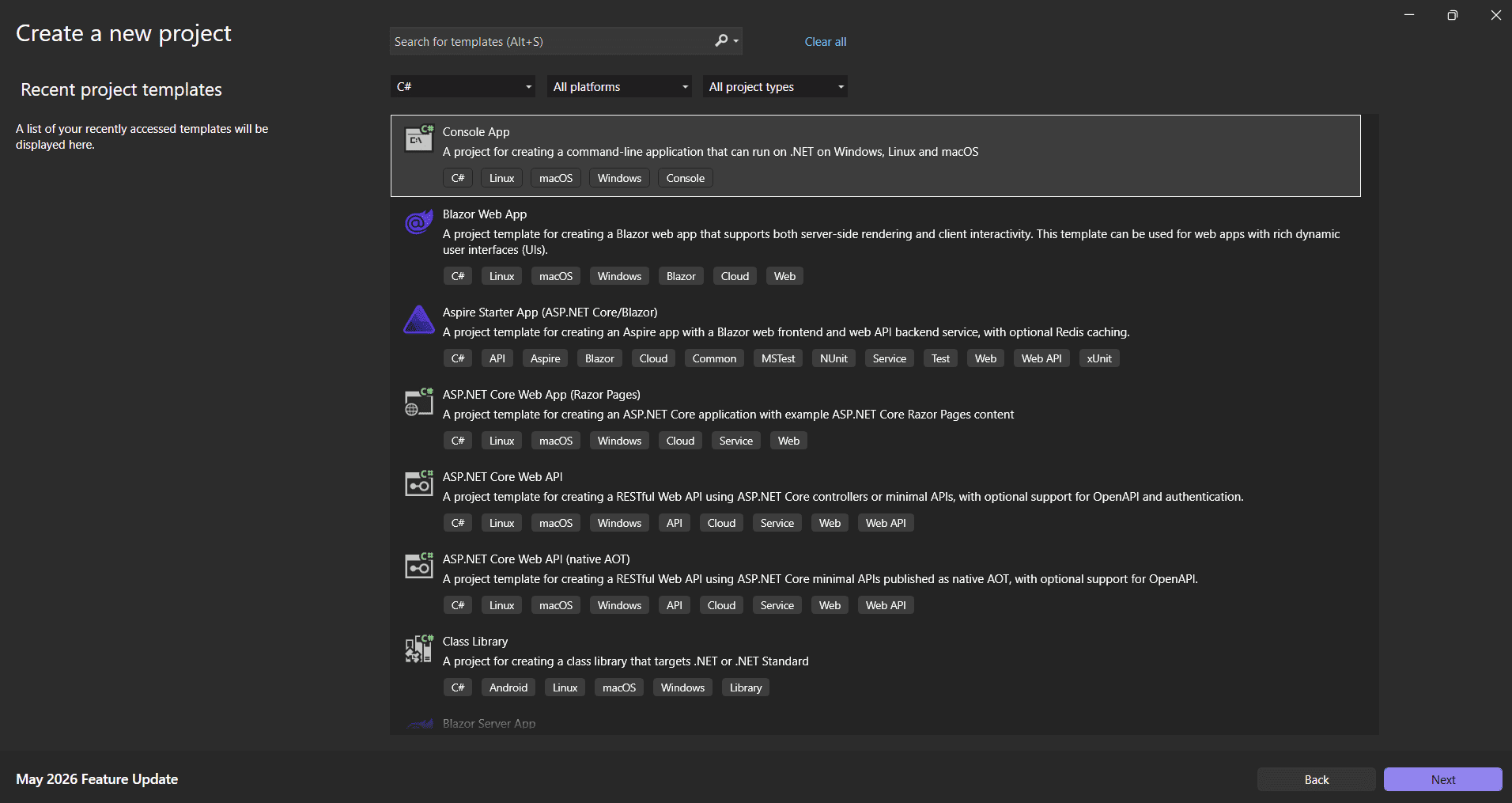The width and height of the screenshot is (1512, 803).
Task: Select the Razor Pages web app icon
Action: [x=419, y=402]
